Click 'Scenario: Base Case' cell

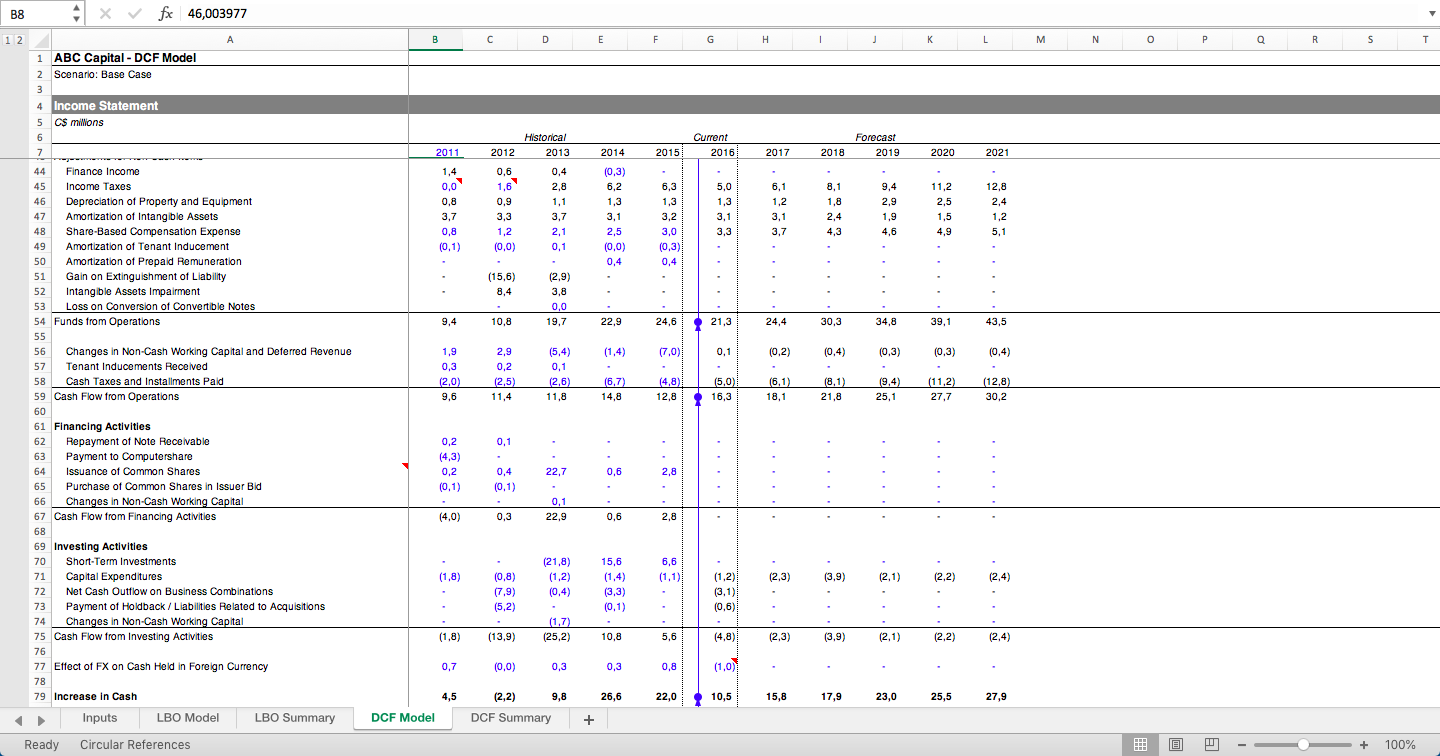pyautogui.click(x=102, y=74)
